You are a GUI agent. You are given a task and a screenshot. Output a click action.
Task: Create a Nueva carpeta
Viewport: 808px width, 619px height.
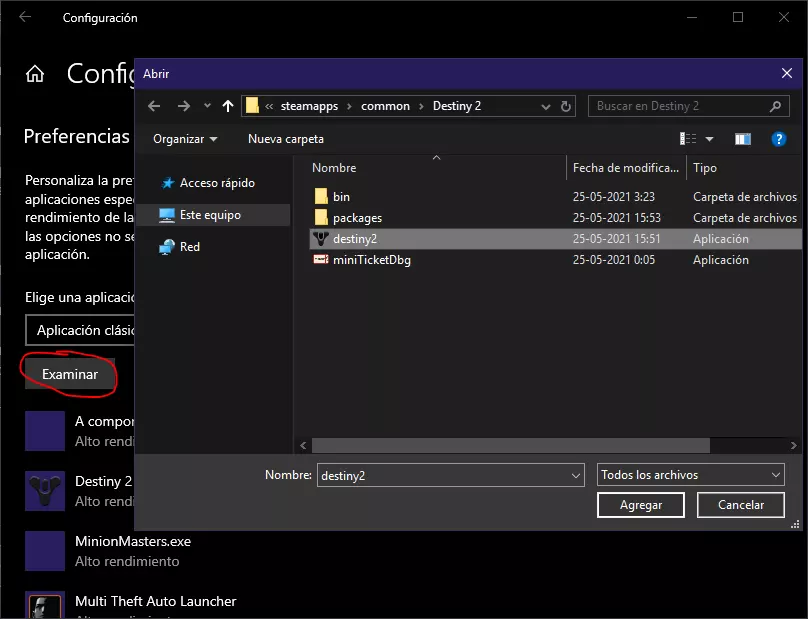click(286, 139)
